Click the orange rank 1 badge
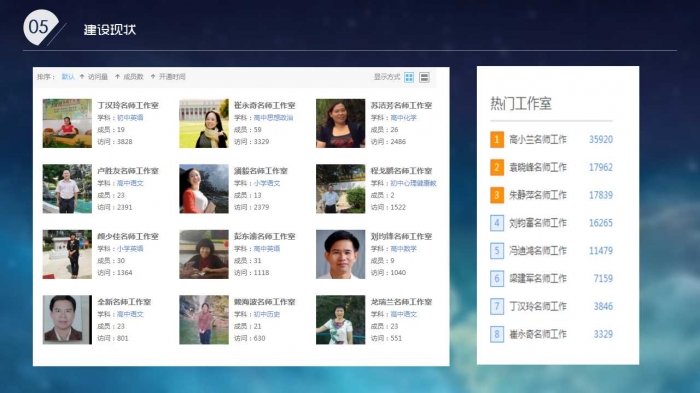The image size is (700, 393). tap(497, 139)
